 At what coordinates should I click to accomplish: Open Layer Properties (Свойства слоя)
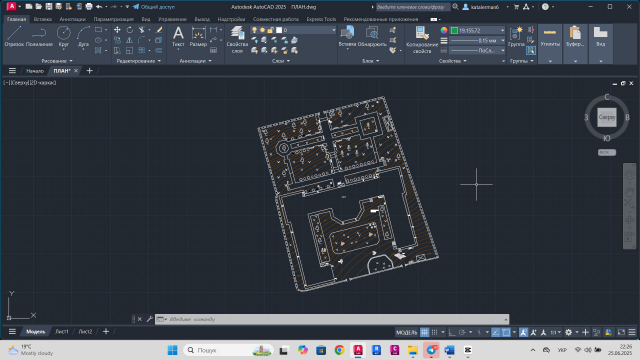[237, 40]
